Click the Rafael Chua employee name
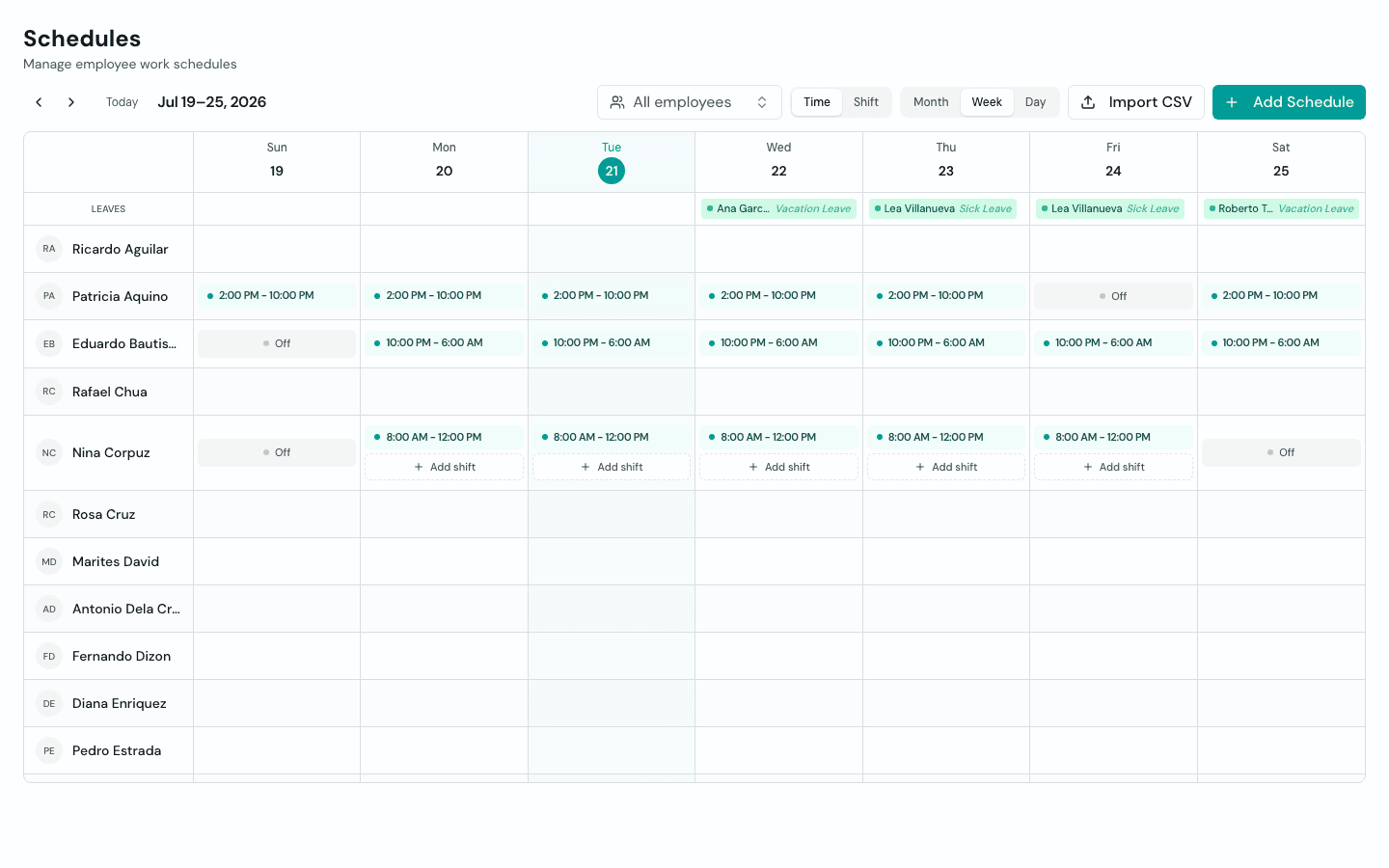Screen dimensions: 1389x868 coord(110,392)
